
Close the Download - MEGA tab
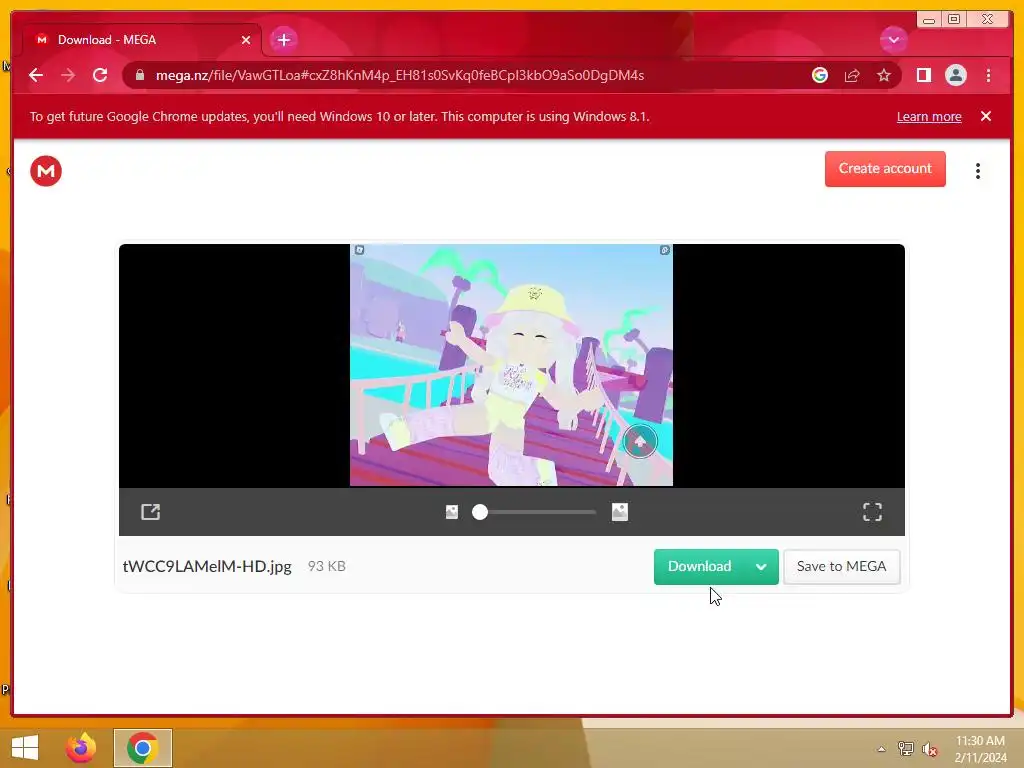click(x=246, y=40)
